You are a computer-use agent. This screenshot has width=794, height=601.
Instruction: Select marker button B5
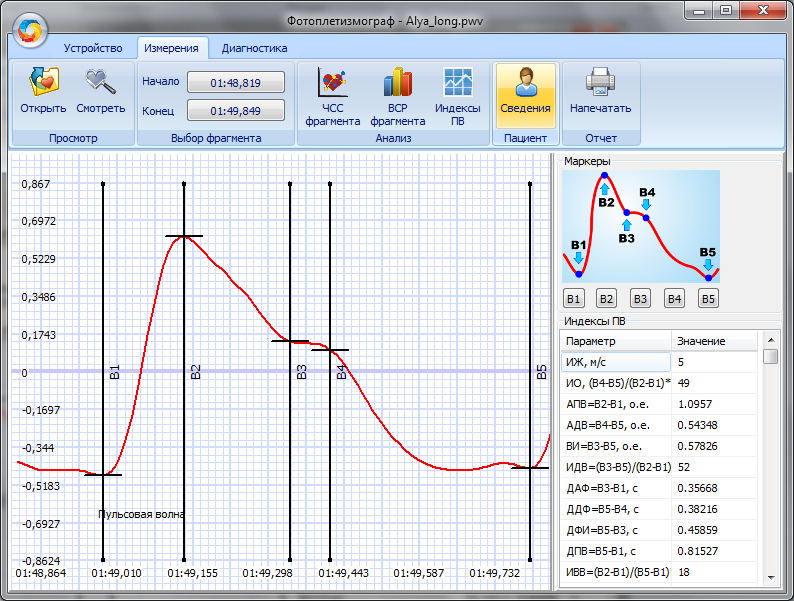point(708,298)
